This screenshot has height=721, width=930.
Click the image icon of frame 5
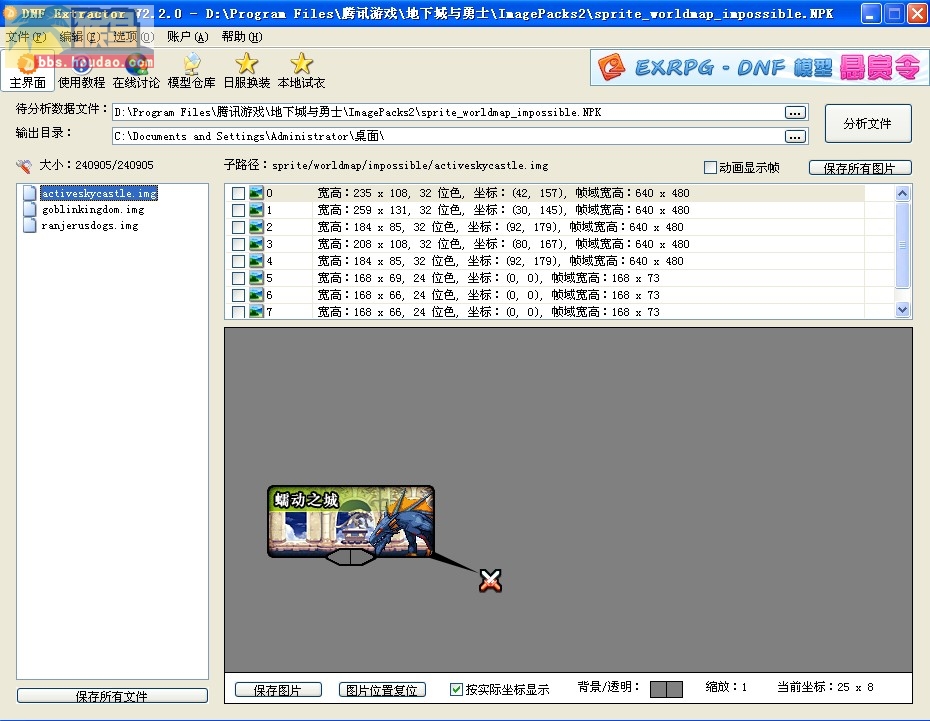(x=256, y=278)
